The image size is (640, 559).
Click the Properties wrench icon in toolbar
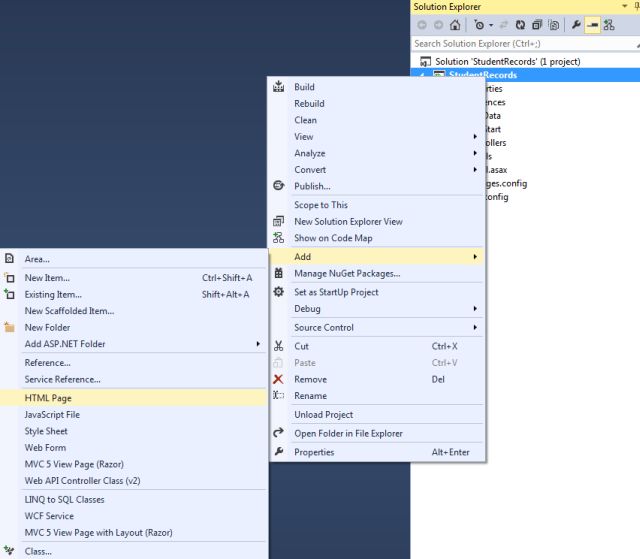pyautogui.click(x=576, y=25)
